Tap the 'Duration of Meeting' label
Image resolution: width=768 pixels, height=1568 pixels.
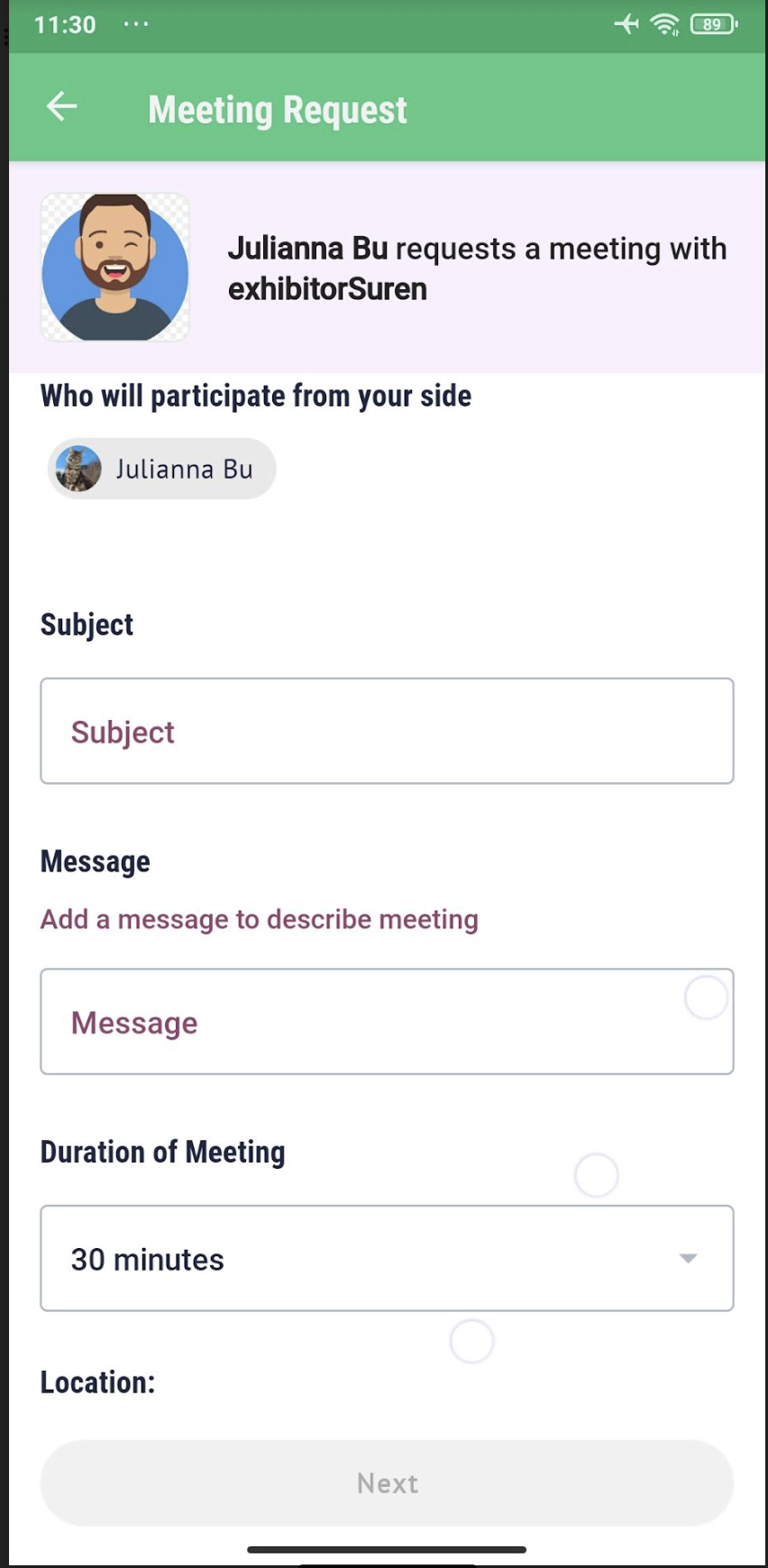coord(163,1152)
